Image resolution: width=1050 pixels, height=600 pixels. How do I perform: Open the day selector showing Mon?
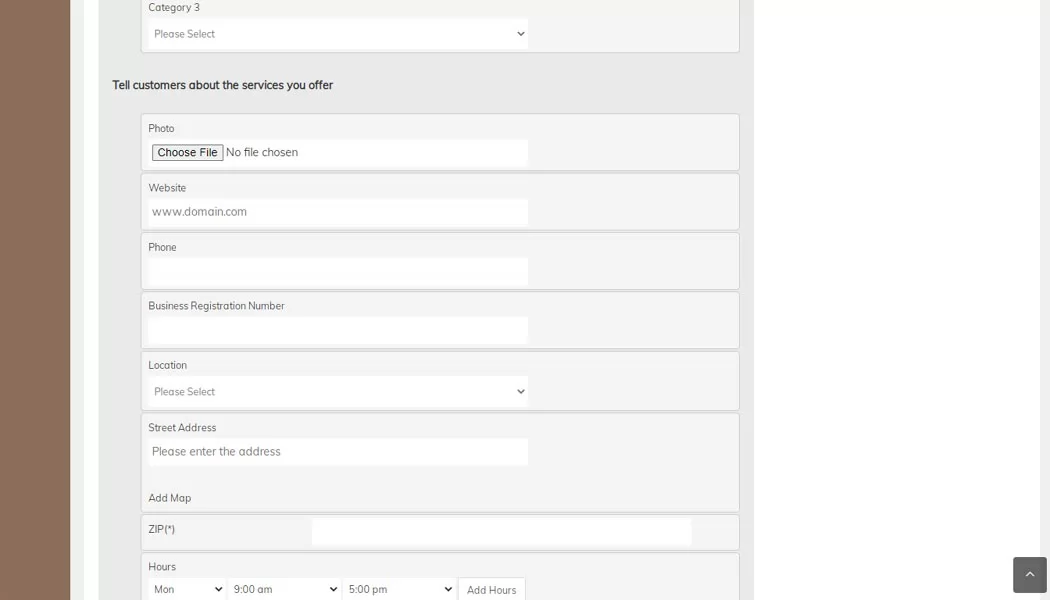coord(187,589)
